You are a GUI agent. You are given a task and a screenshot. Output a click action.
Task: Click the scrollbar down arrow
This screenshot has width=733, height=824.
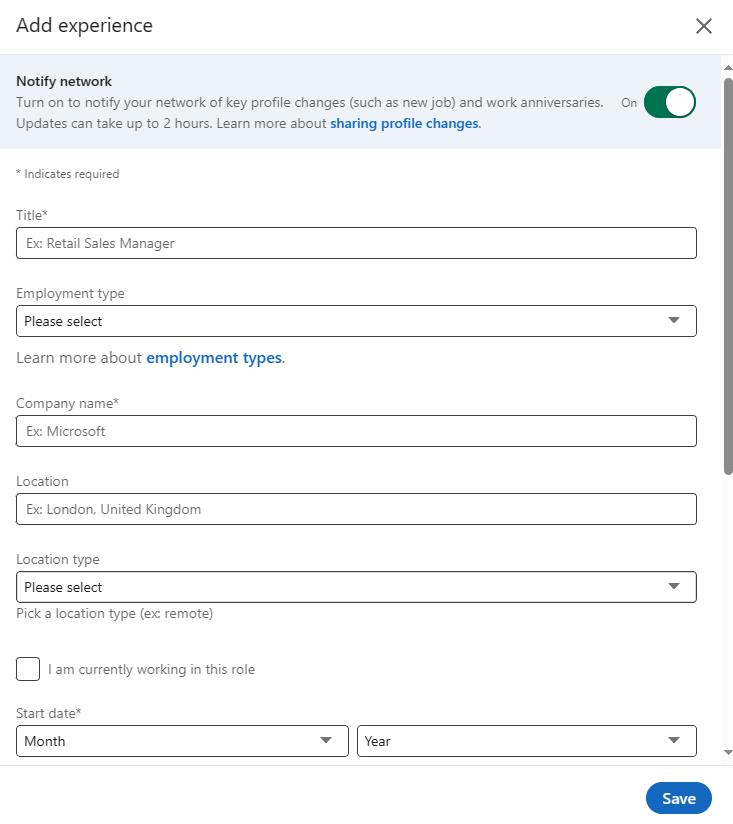pyautogui.click(x=727, y=753)
